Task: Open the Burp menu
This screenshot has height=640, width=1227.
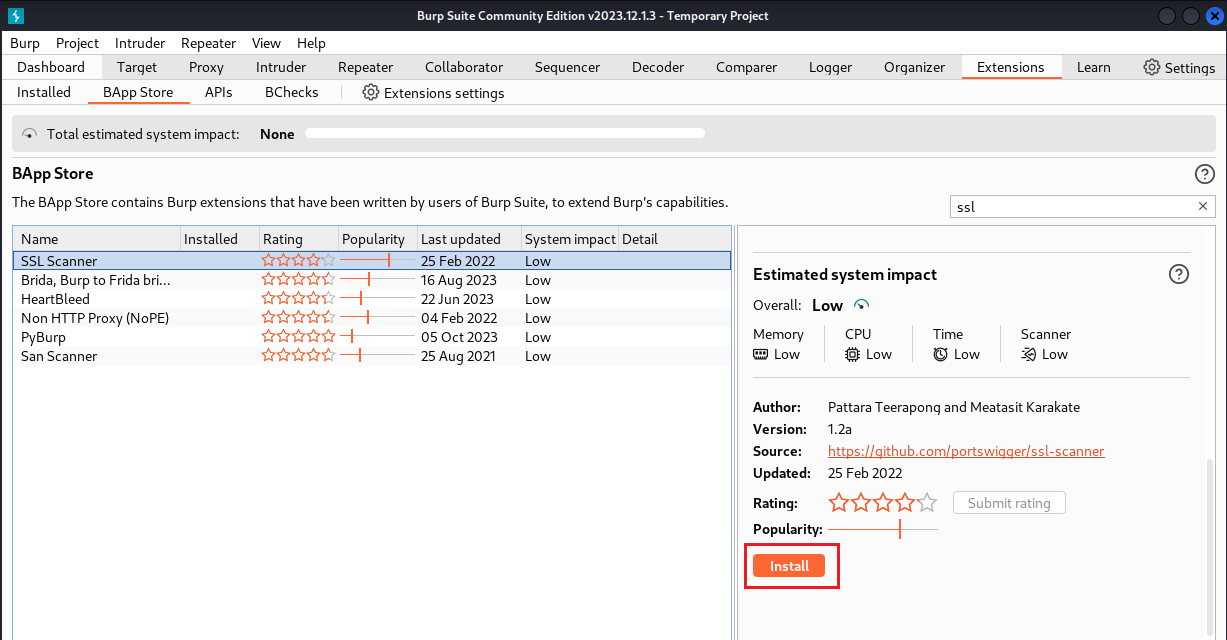Action: click(x=25, y=43)
